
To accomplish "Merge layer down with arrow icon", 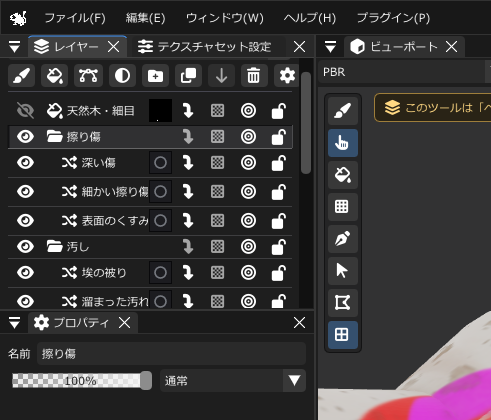I will point(222,76).
